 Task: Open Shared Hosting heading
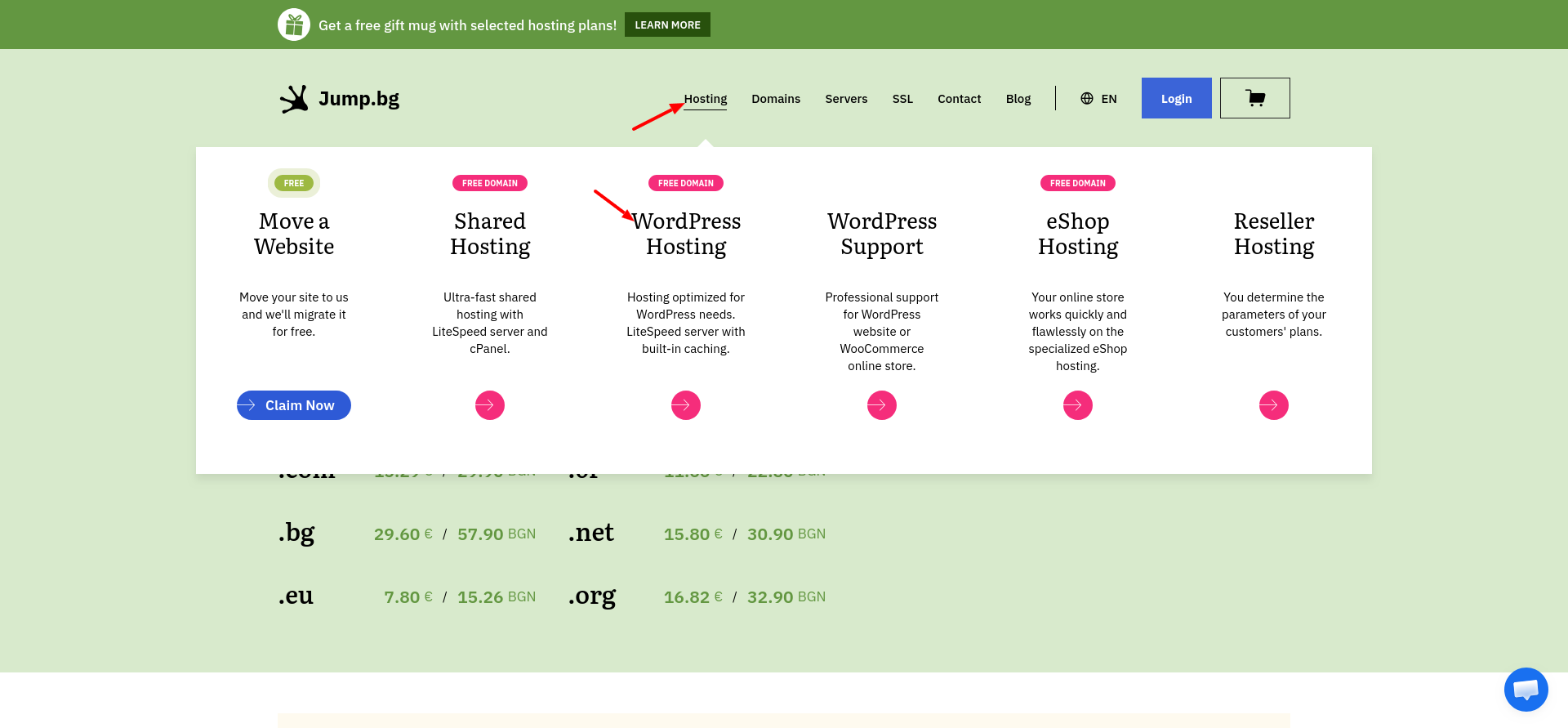490,234
